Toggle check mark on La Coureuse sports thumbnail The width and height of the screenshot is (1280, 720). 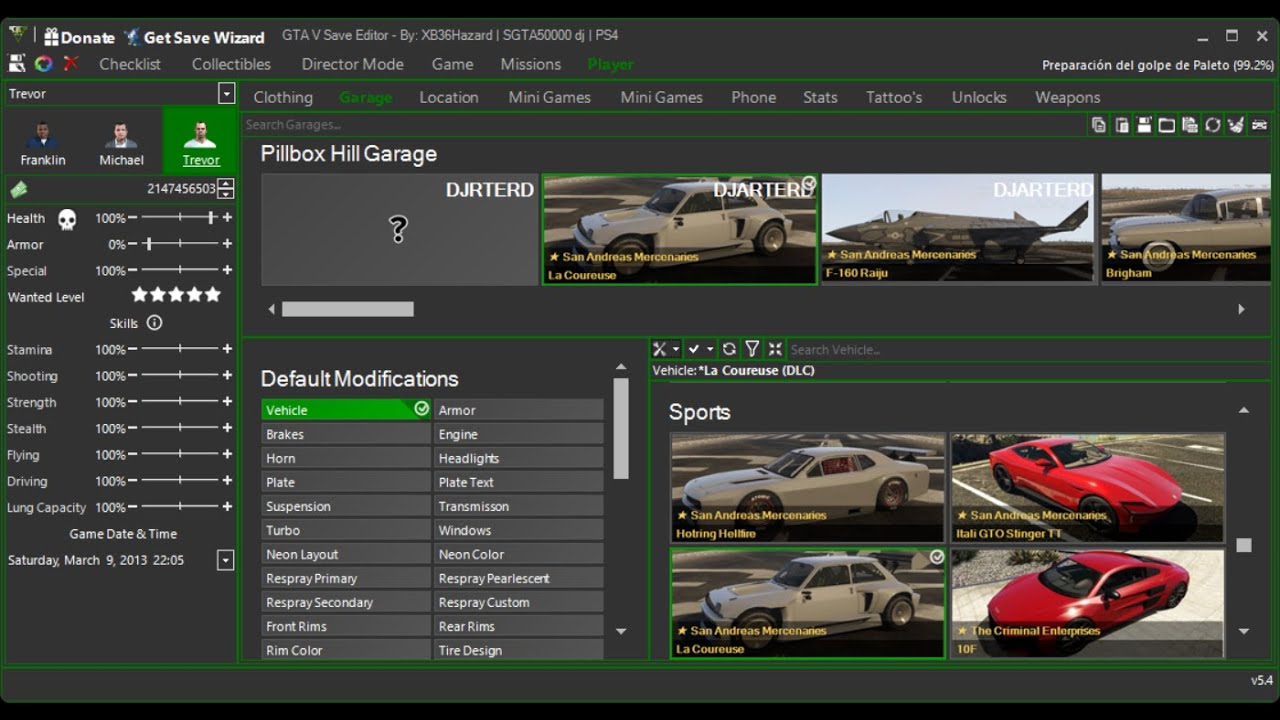pos(936,557)
